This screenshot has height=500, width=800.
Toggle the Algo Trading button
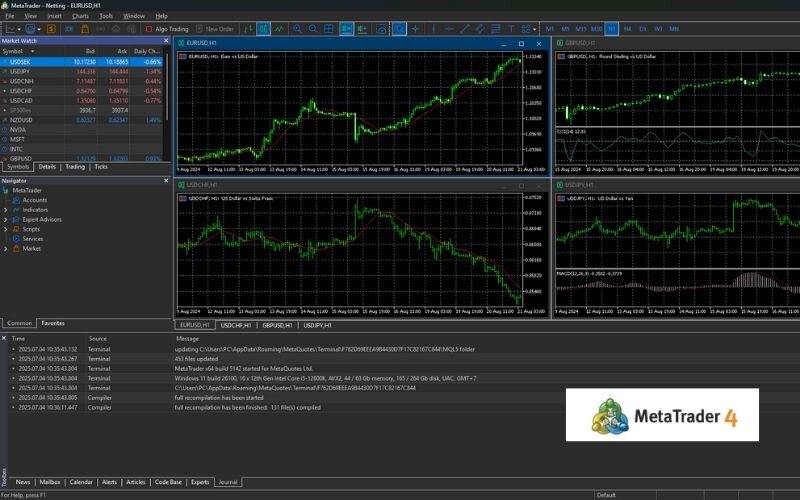tap(167, 29)
